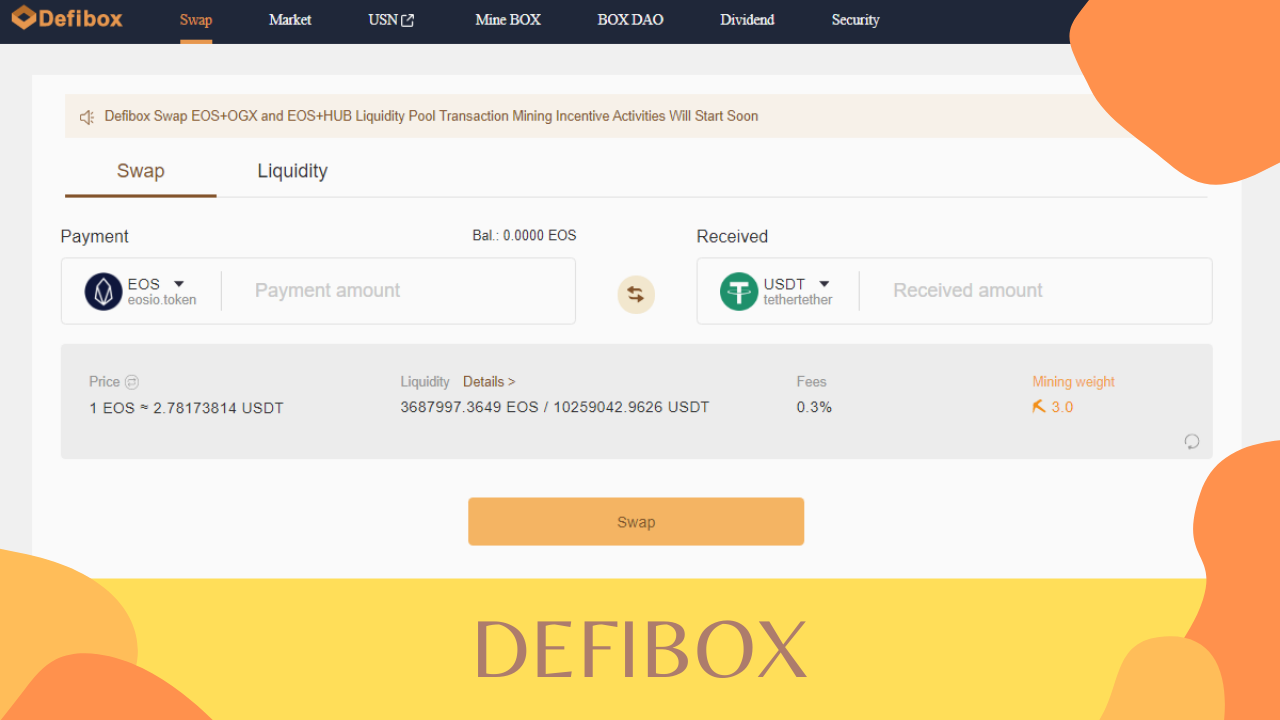The image size is (1280, 720).
Task: Click the 0.3% fees value
Action: 814,407
